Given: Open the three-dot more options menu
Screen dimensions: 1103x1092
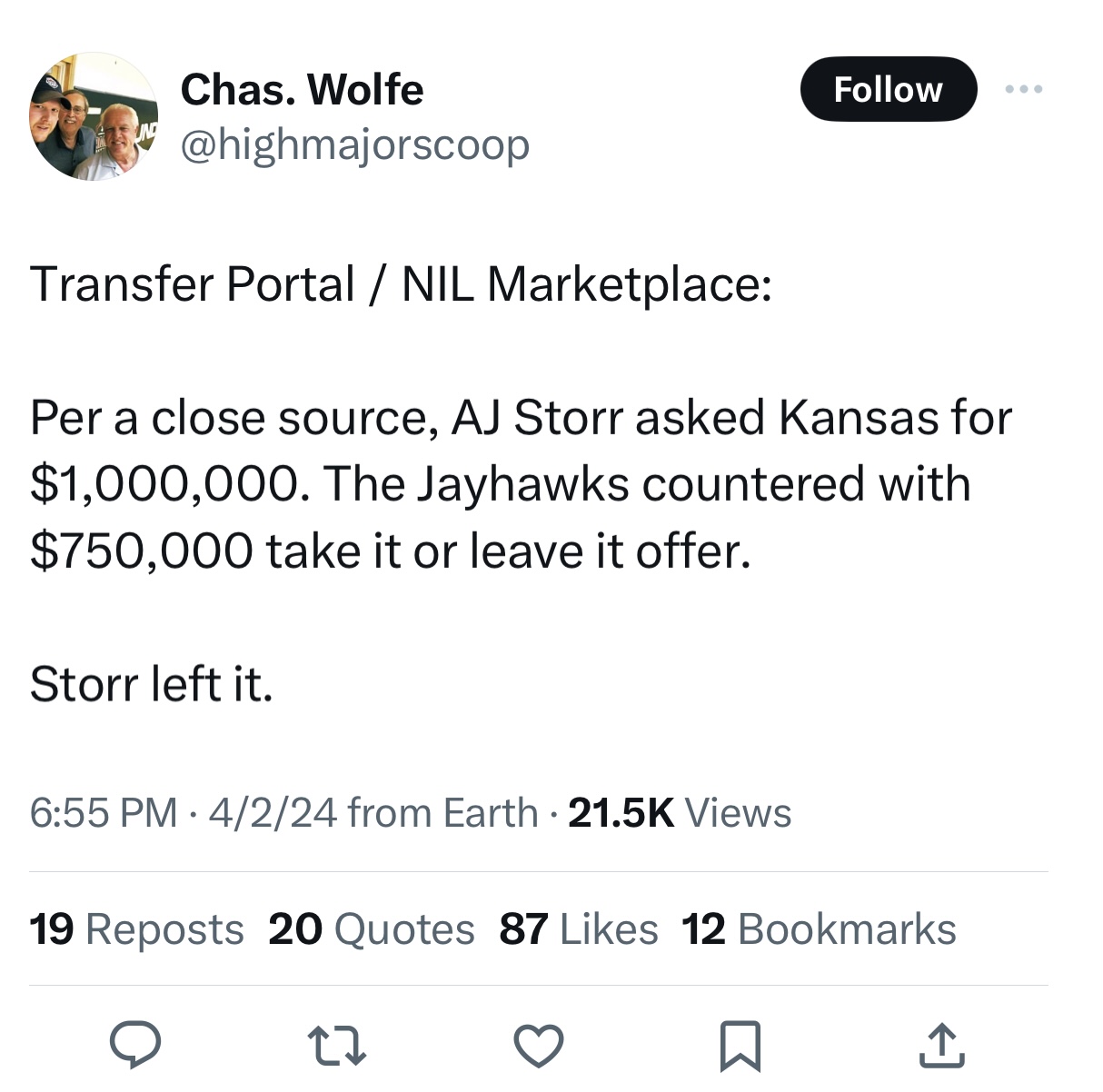Looking at the screenshot, I should point(1024,89).
